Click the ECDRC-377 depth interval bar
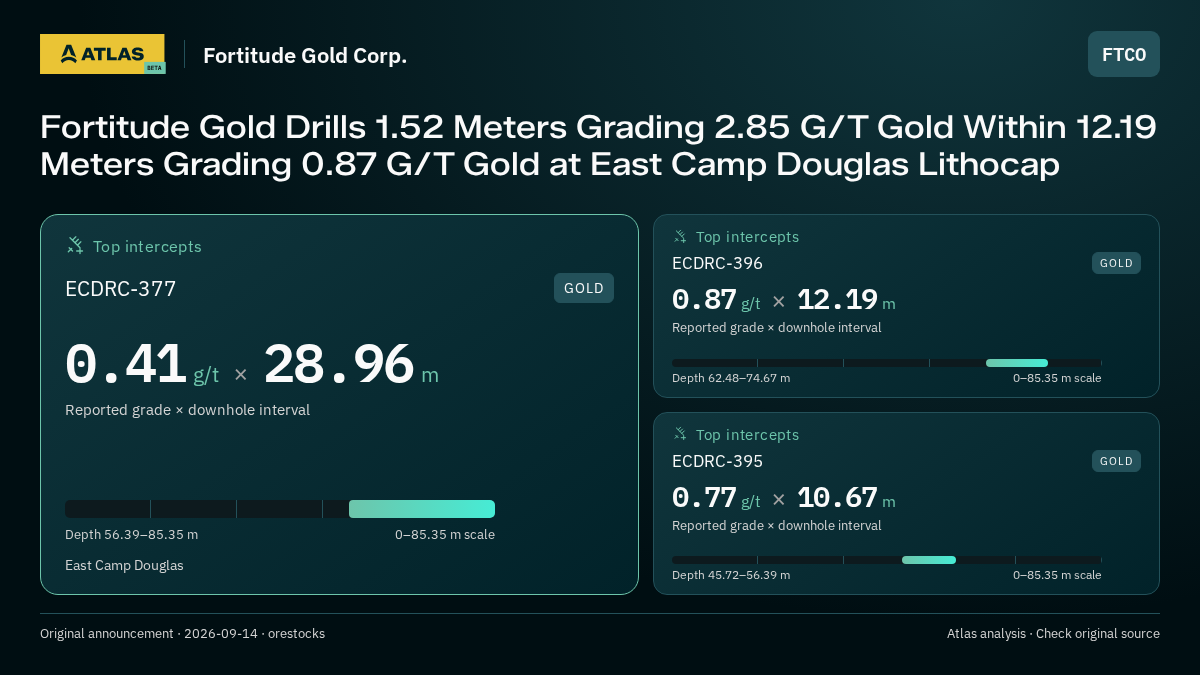 280,509
